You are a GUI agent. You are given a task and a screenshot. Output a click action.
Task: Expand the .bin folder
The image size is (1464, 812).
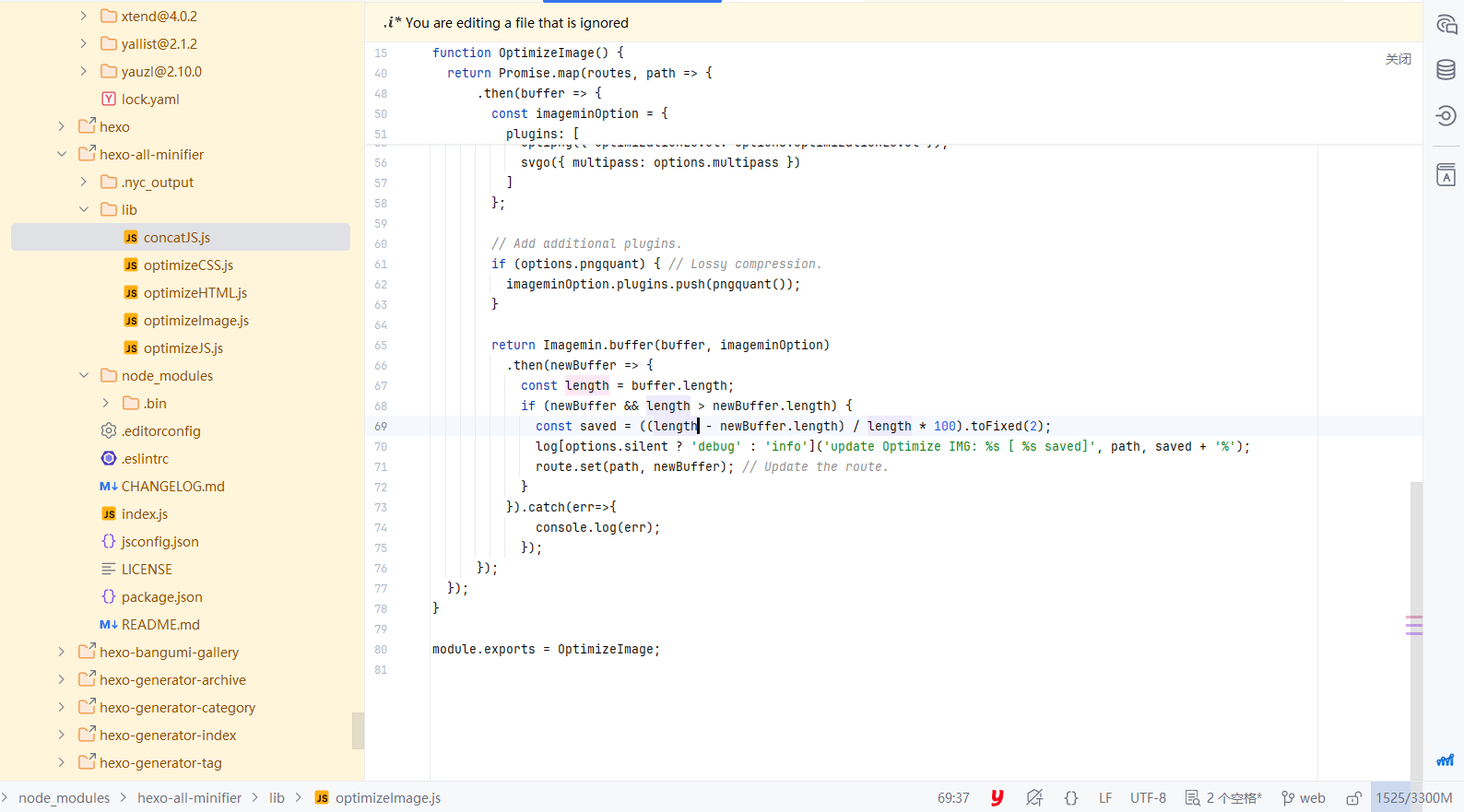(106, 404)
